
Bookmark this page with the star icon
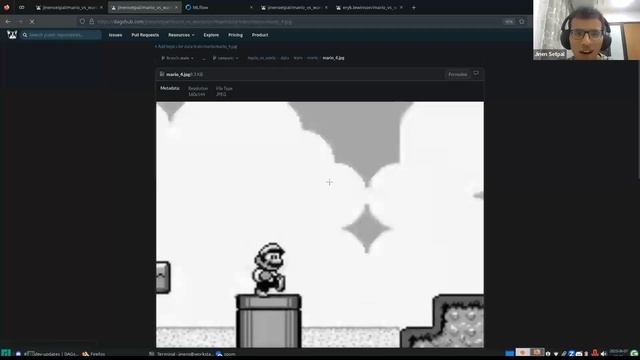[x=522, y=21]
